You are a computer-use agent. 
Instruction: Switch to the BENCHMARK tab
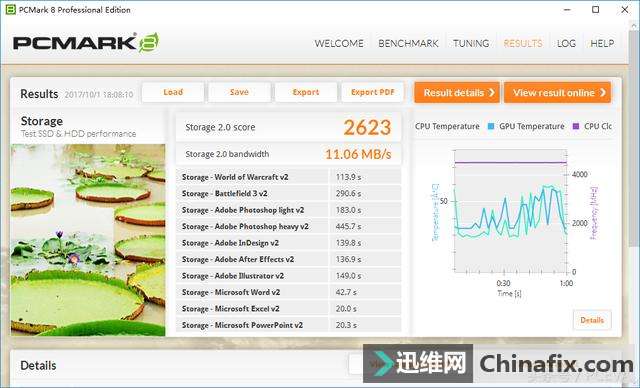[x=408, y=43]
